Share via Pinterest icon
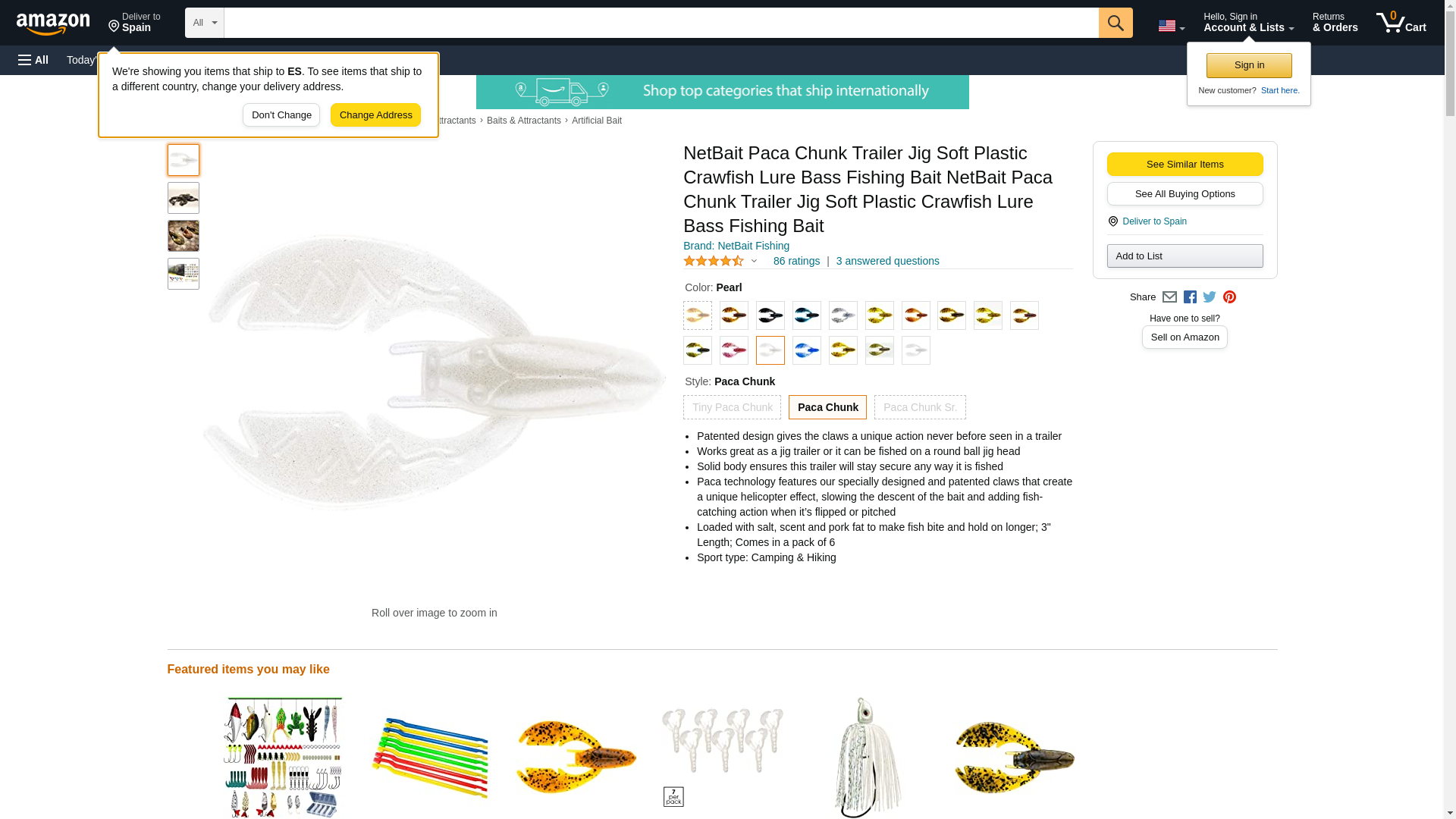1456x819 pixels. point(1228,297)
